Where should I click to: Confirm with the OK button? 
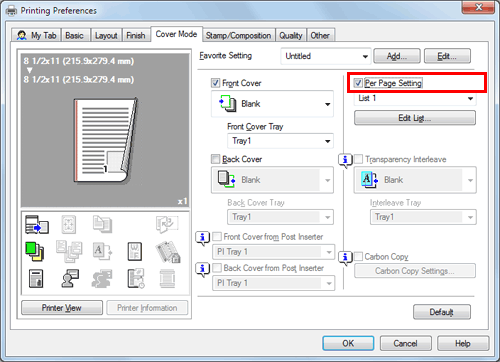[348, 343]
